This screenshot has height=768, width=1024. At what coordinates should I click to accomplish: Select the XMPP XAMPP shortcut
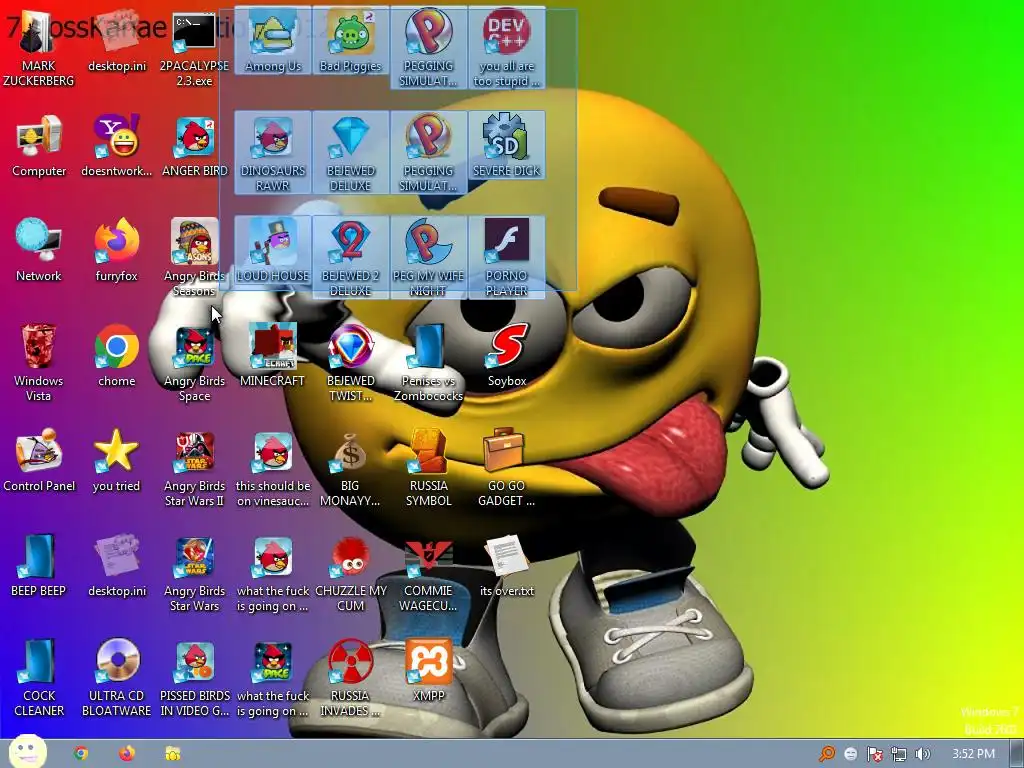(x=428, y=671)
